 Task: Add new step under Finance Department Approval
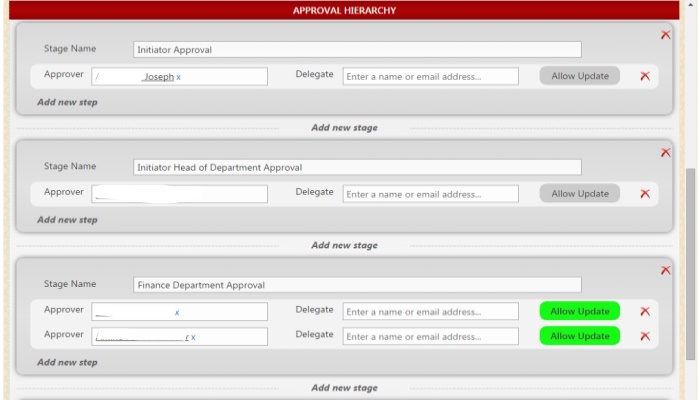pos(67,362)
